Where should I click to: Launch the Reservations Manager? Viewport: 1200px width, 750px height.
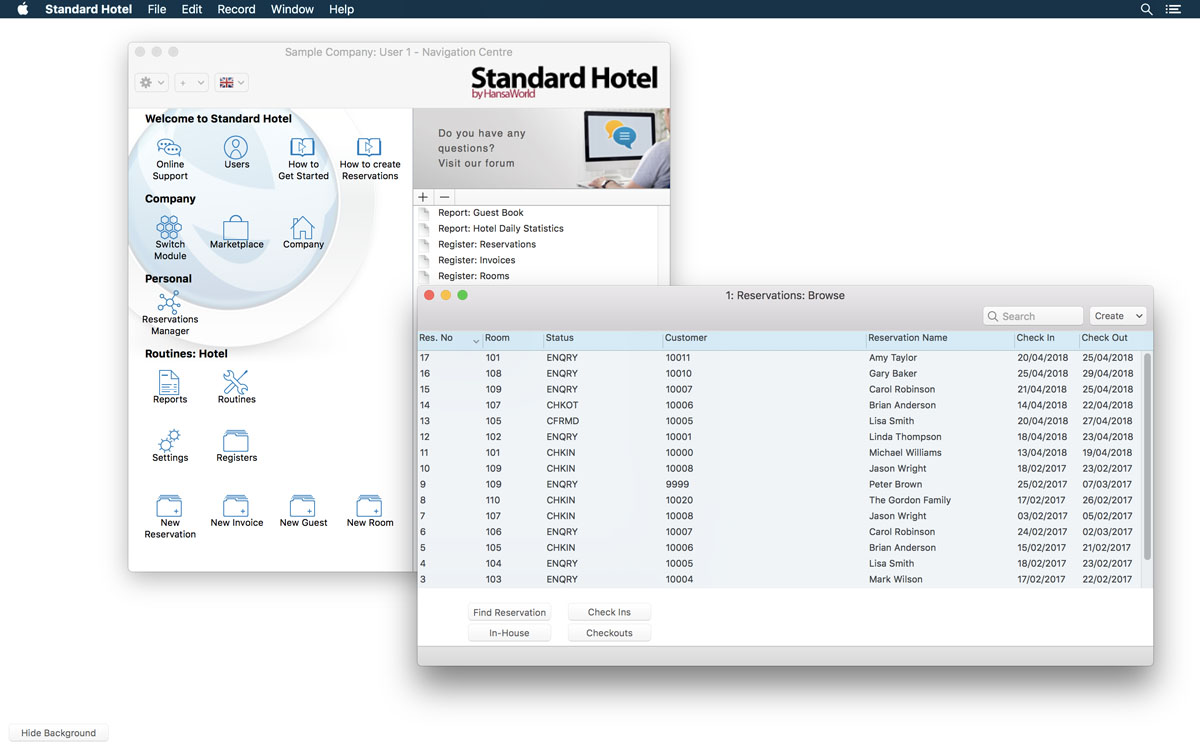170,304
